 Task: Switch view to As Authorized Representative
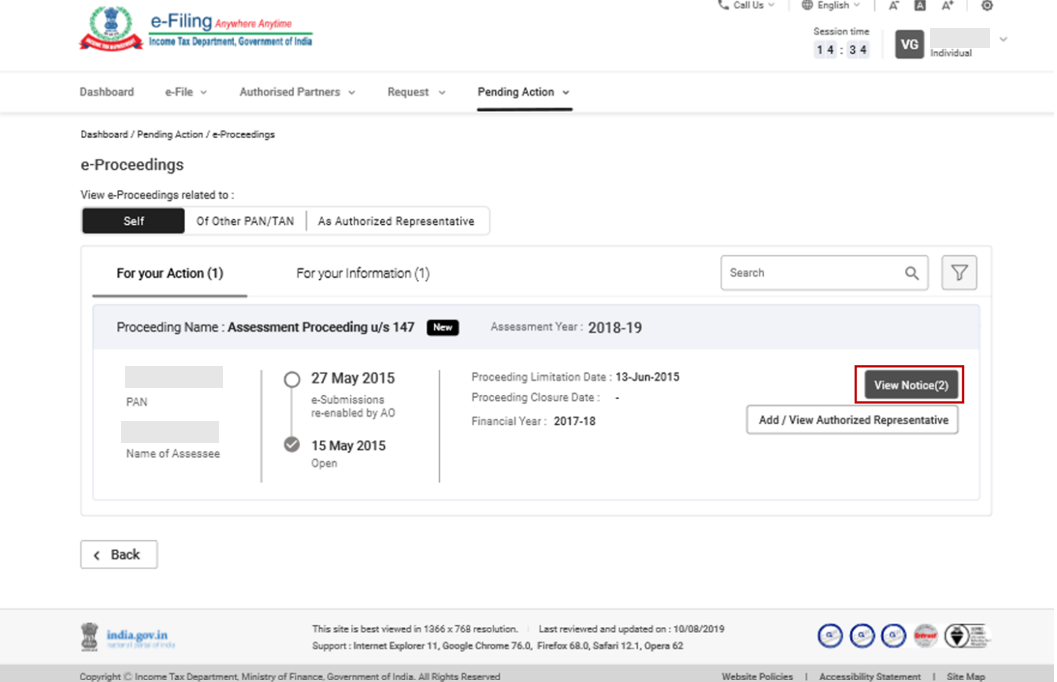pos(396,221)
